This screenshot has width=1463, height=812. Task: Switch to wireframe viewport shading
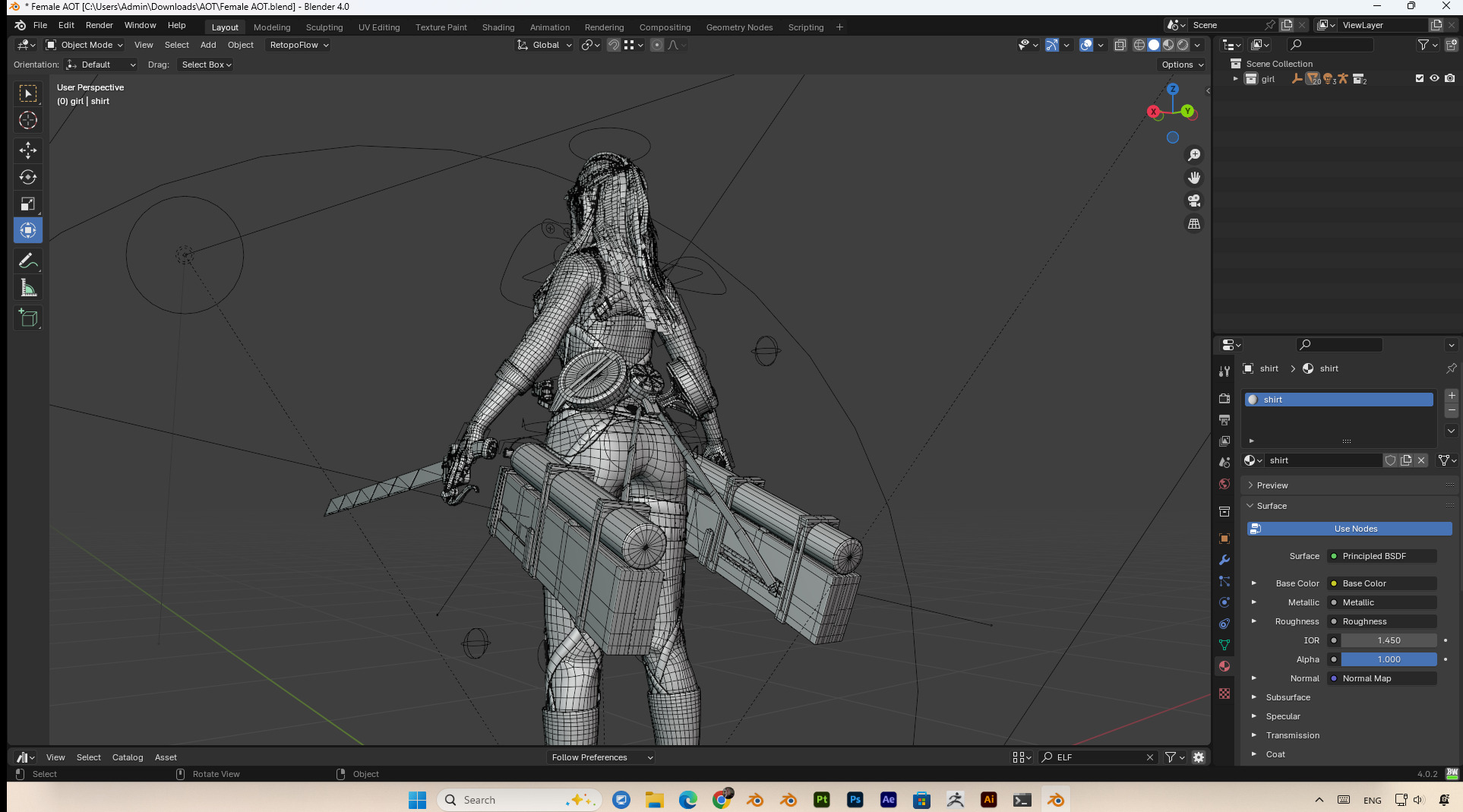pos(1139,45)
